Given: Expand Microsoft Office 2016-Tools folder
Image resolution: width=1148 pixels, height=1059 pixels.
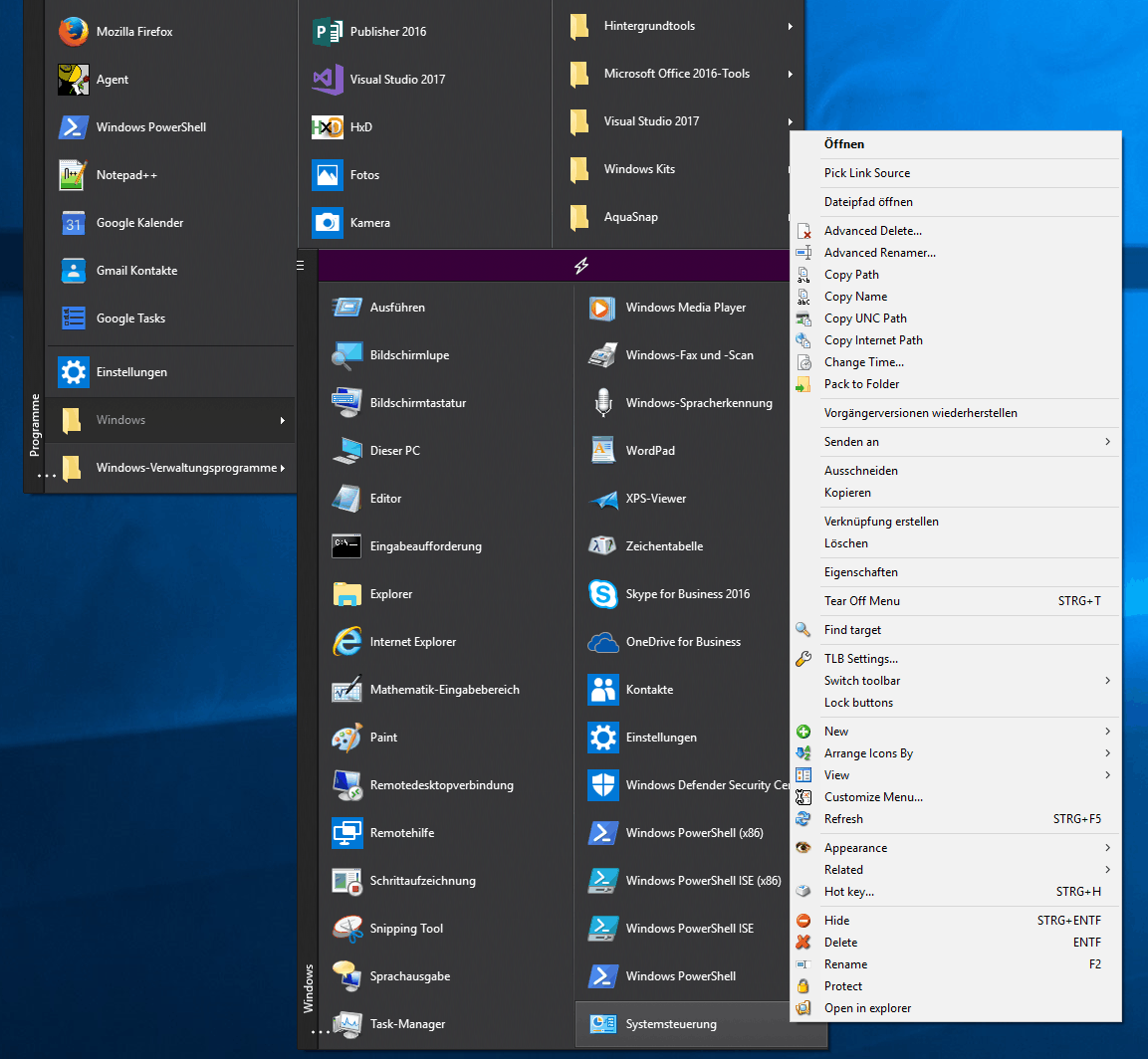Looking at the screenshot, I should click(679, 74).
